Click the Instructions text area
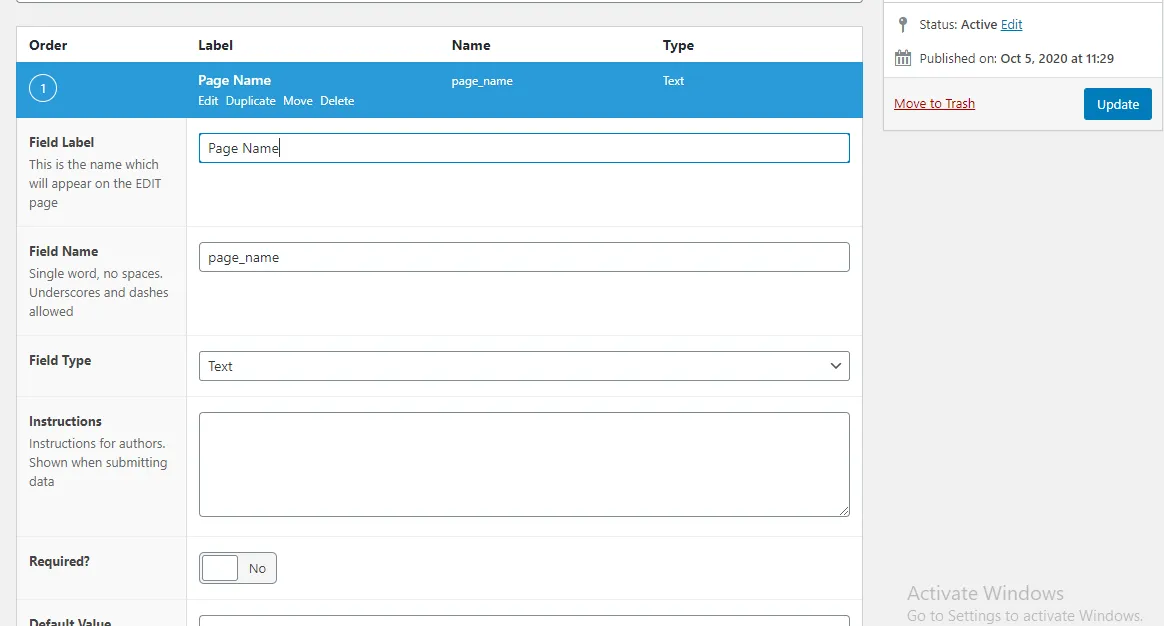 click(524, 463)
